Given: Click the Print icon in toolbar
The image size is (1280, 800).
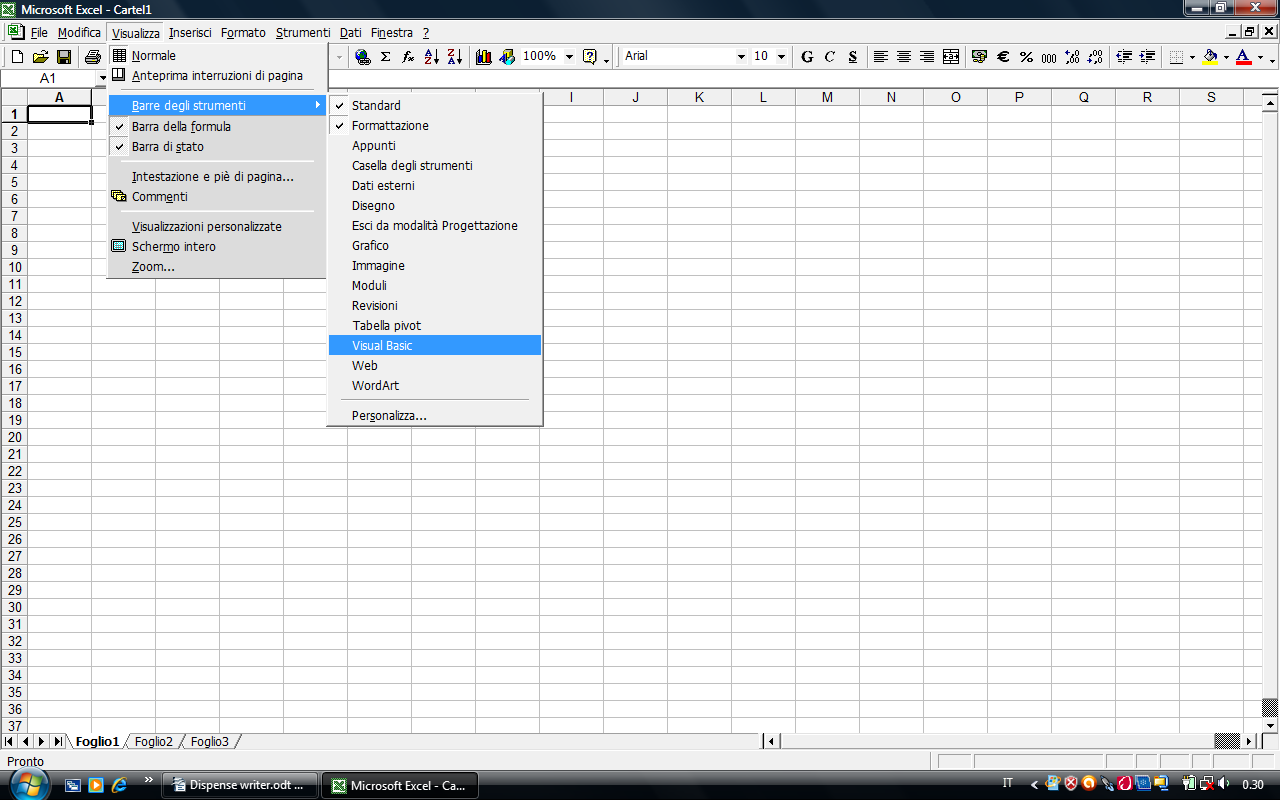Looking at the screenshot, I should pyautogui.click(x=93, y=57).
